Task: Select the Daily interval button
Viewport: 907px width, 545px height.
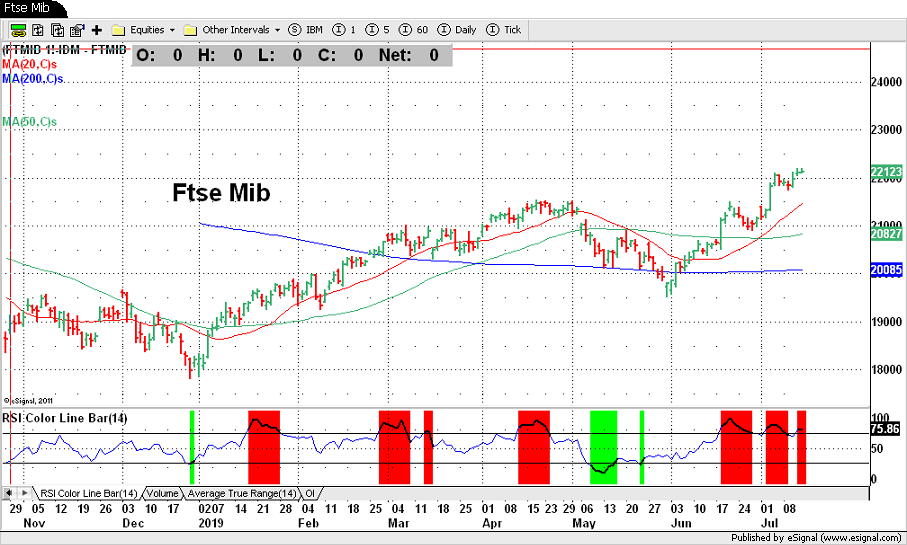Action: point(456,30)
